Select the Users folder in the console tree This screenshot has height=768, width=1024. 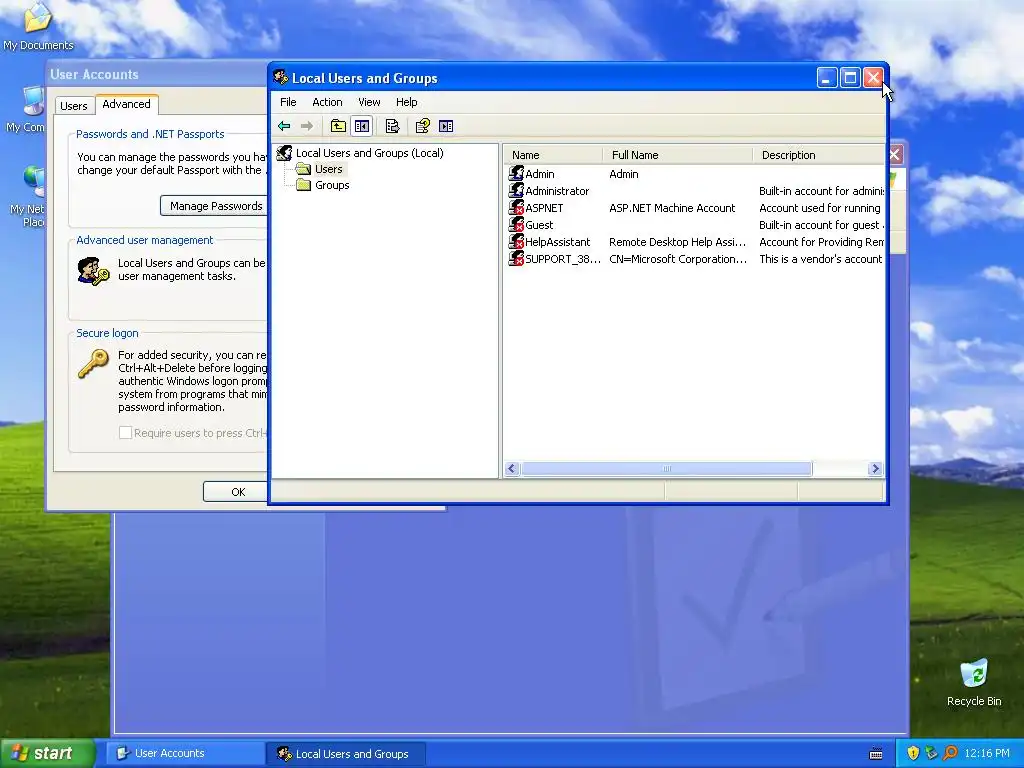pos(328,169)
